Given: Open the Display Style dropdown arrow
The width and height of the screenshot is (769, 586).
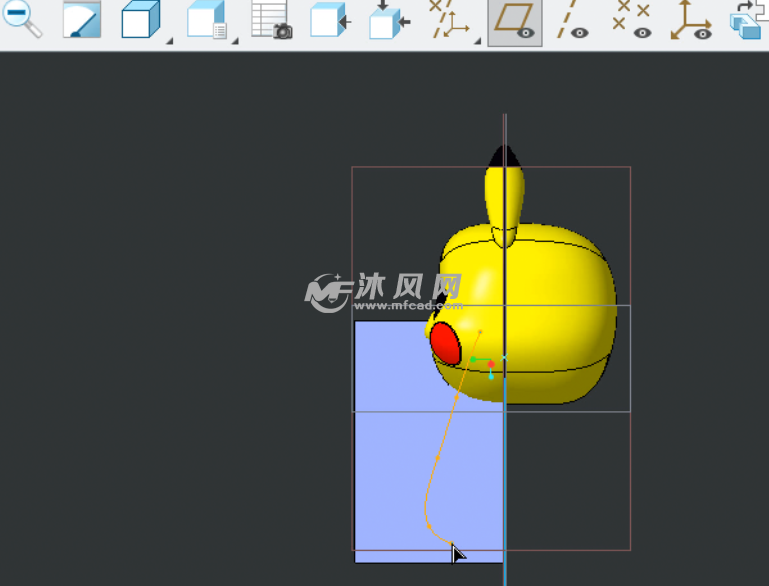Looking at the screenshot, I should [169, 41].
